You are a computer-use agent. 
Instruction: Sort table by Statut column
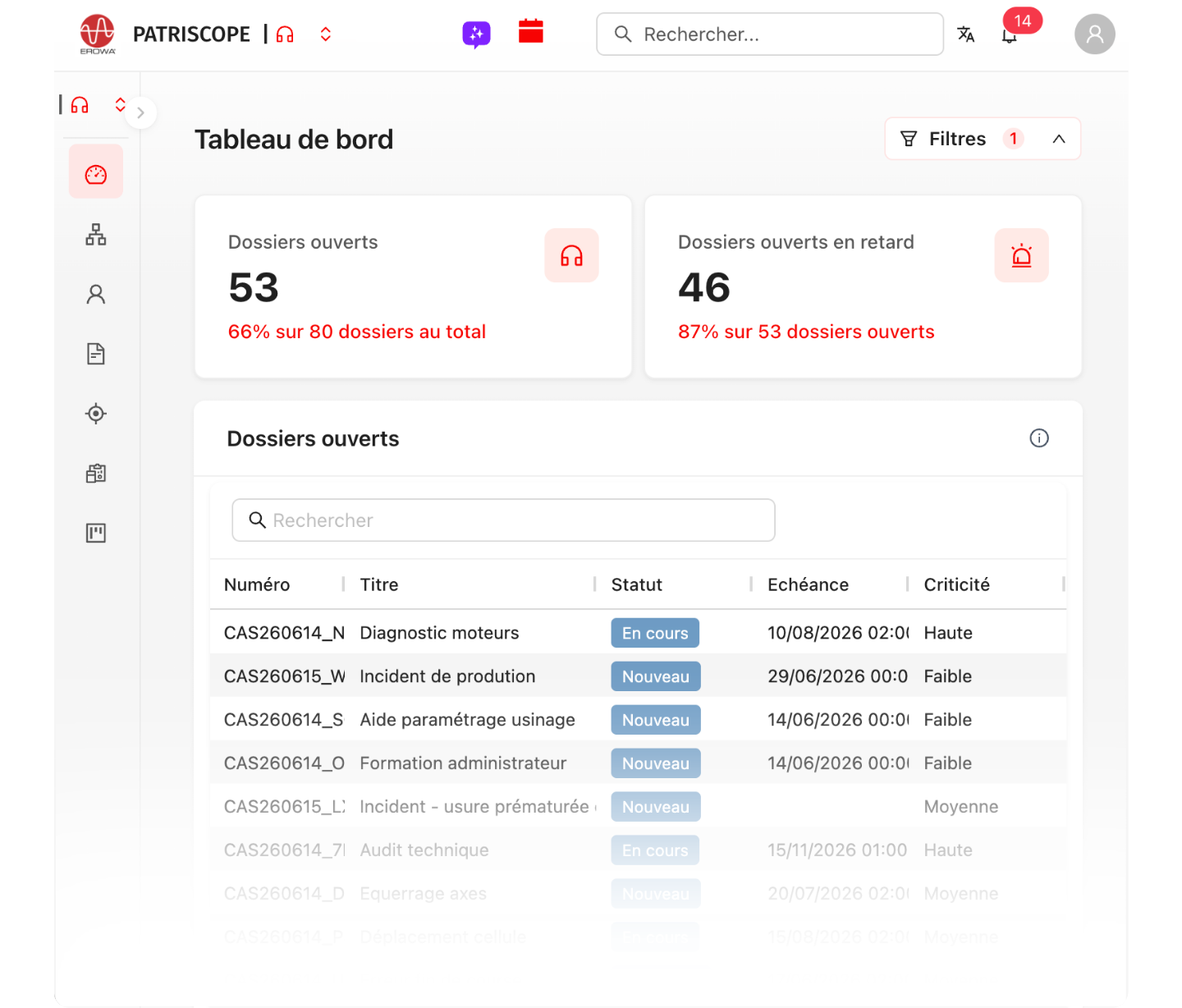click(x=637, y=584)
